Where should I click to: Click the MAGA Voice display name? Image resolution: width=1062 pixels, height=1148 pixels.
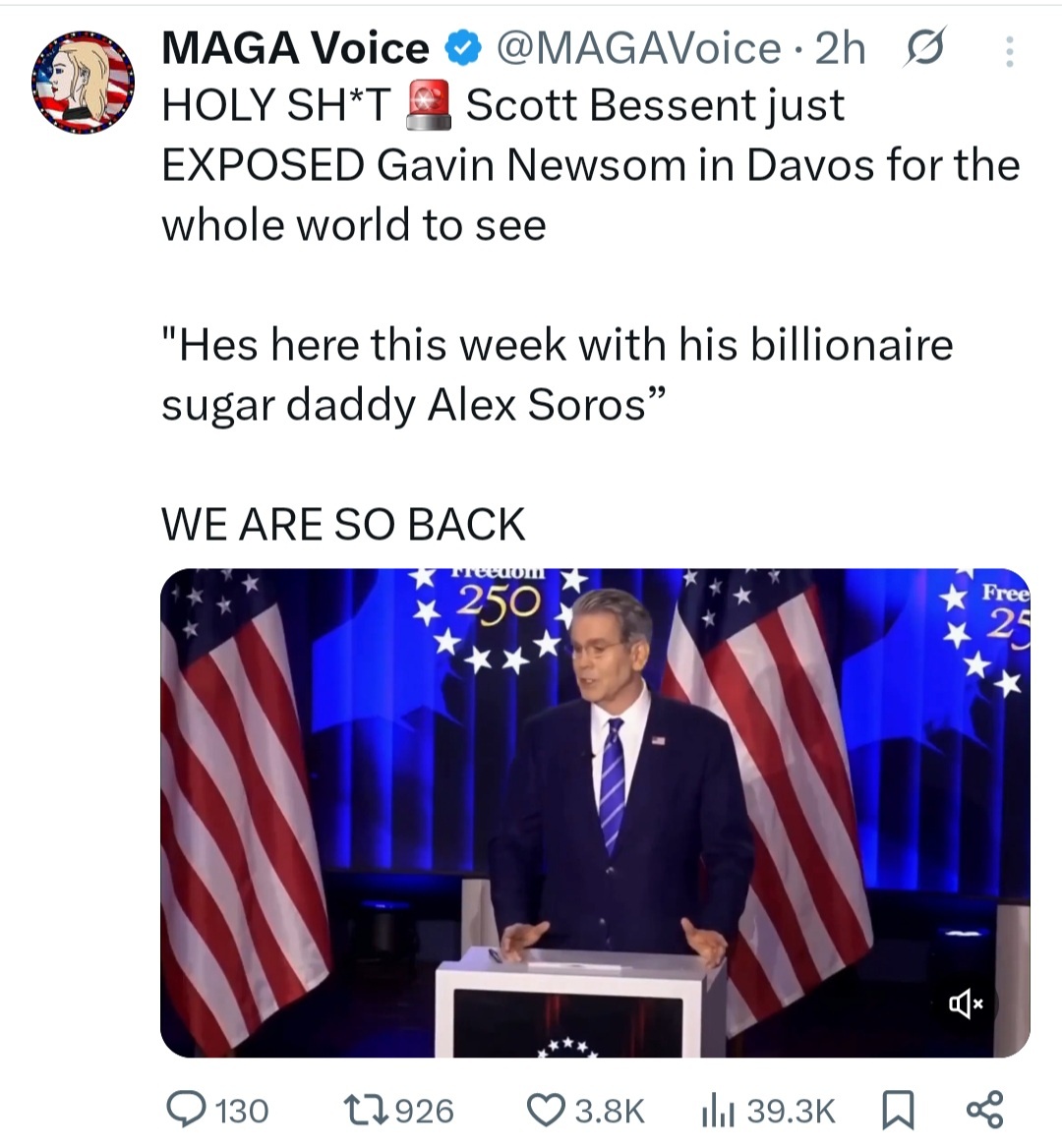(295, 48)
